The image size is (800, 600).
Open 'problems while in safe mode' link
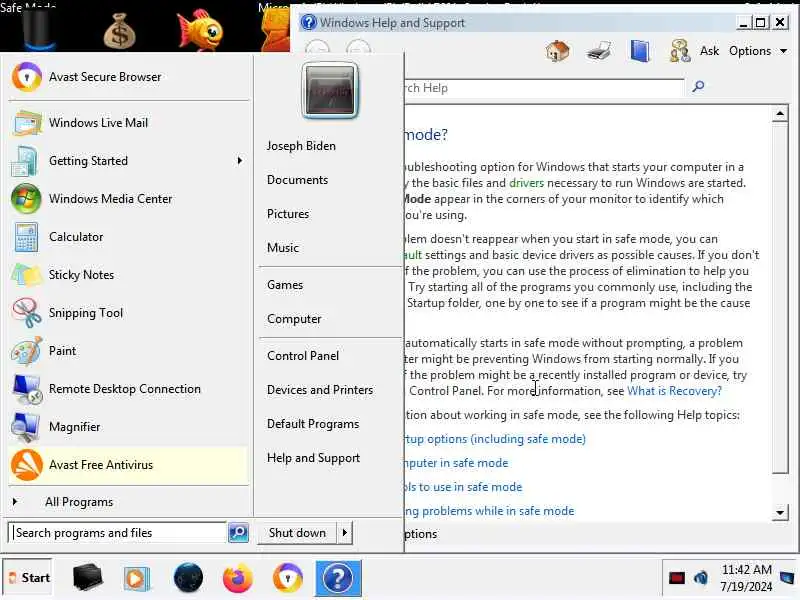coord(490,511)
